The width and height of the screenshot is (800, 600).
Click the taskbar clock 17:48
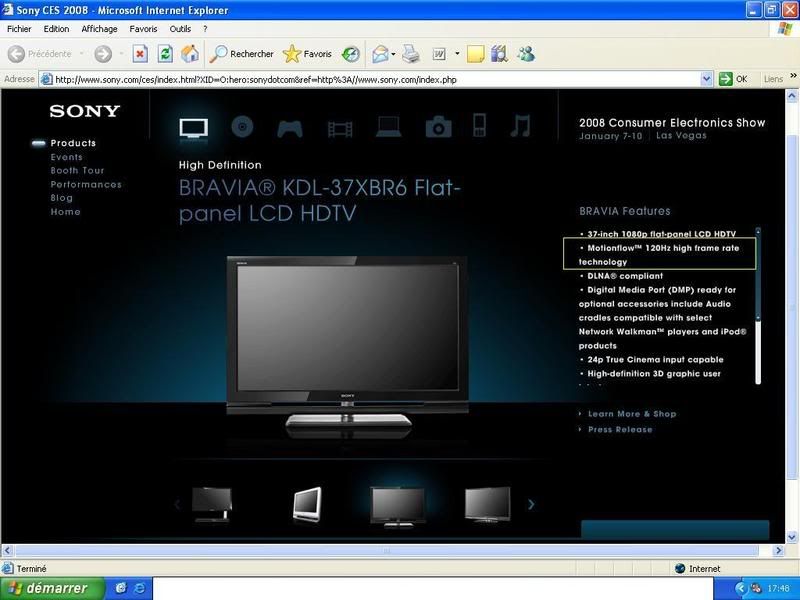(x=778, y=589)
